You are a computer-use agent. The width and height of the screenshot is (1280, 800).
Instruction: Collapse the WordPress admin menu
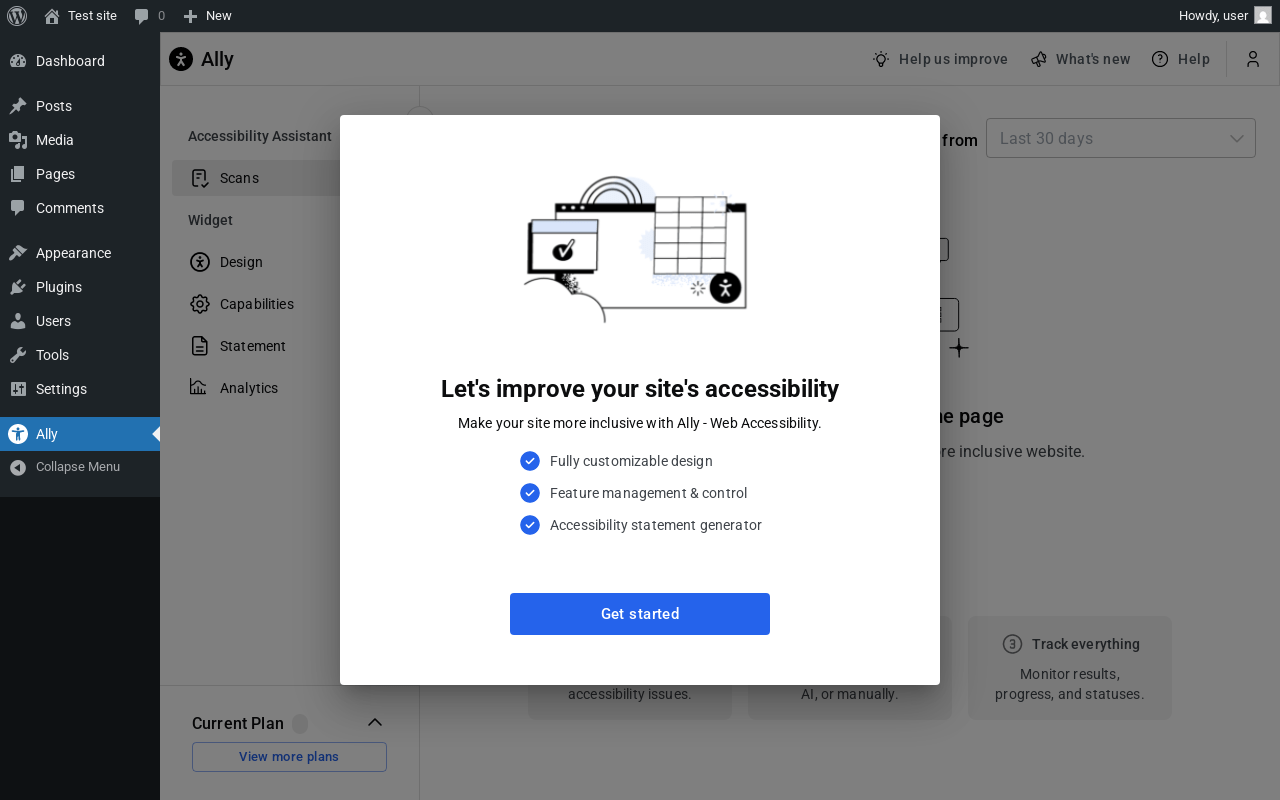click(x=80, y=467)
